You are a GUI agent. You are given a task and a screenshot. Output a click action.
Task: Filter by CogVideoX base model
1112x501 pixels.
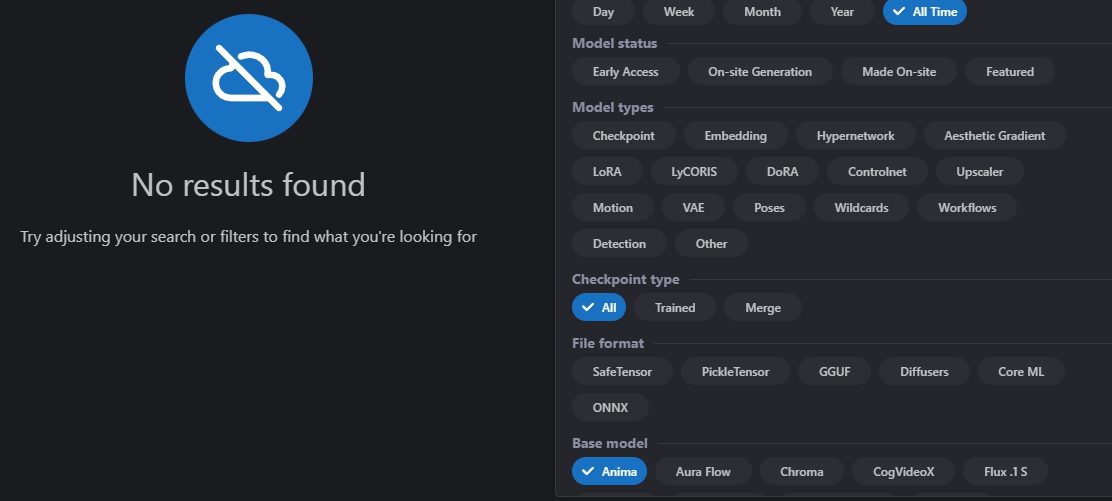tap(903, 471)
